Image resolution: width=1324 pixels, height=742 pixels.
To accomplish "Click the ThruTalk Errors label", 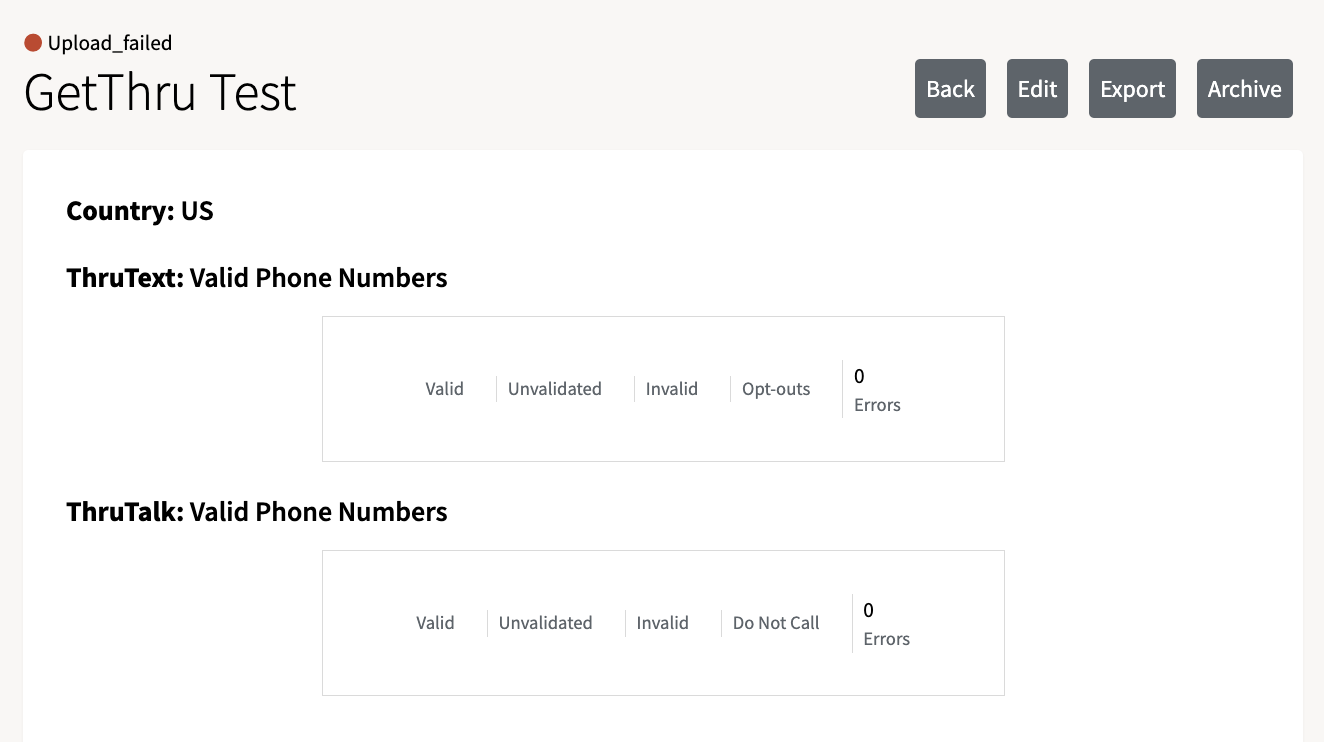I will (x=886, y=639).
